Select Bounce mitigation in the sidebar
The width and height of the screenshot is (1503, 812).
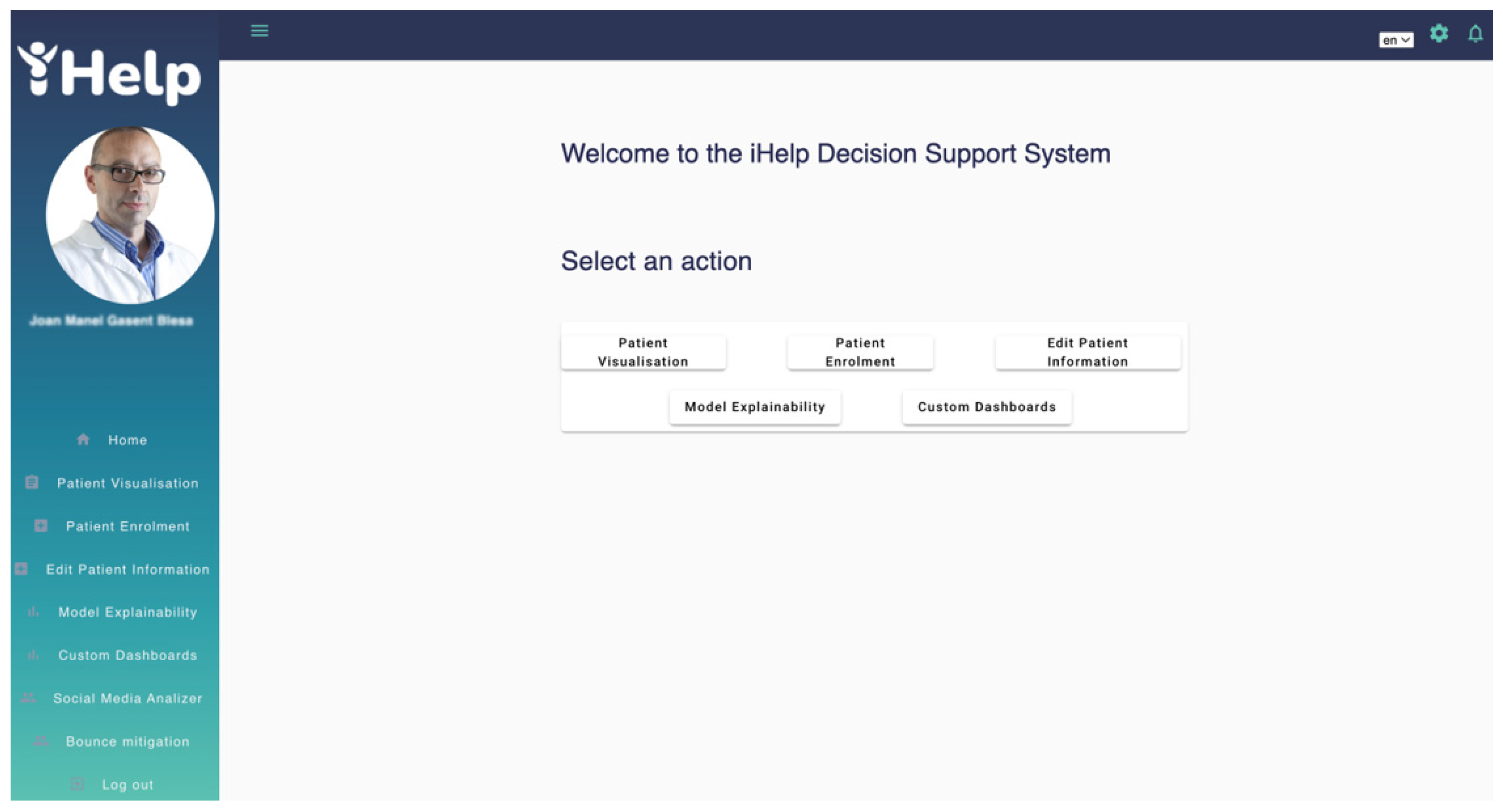[x=127, y=742]
